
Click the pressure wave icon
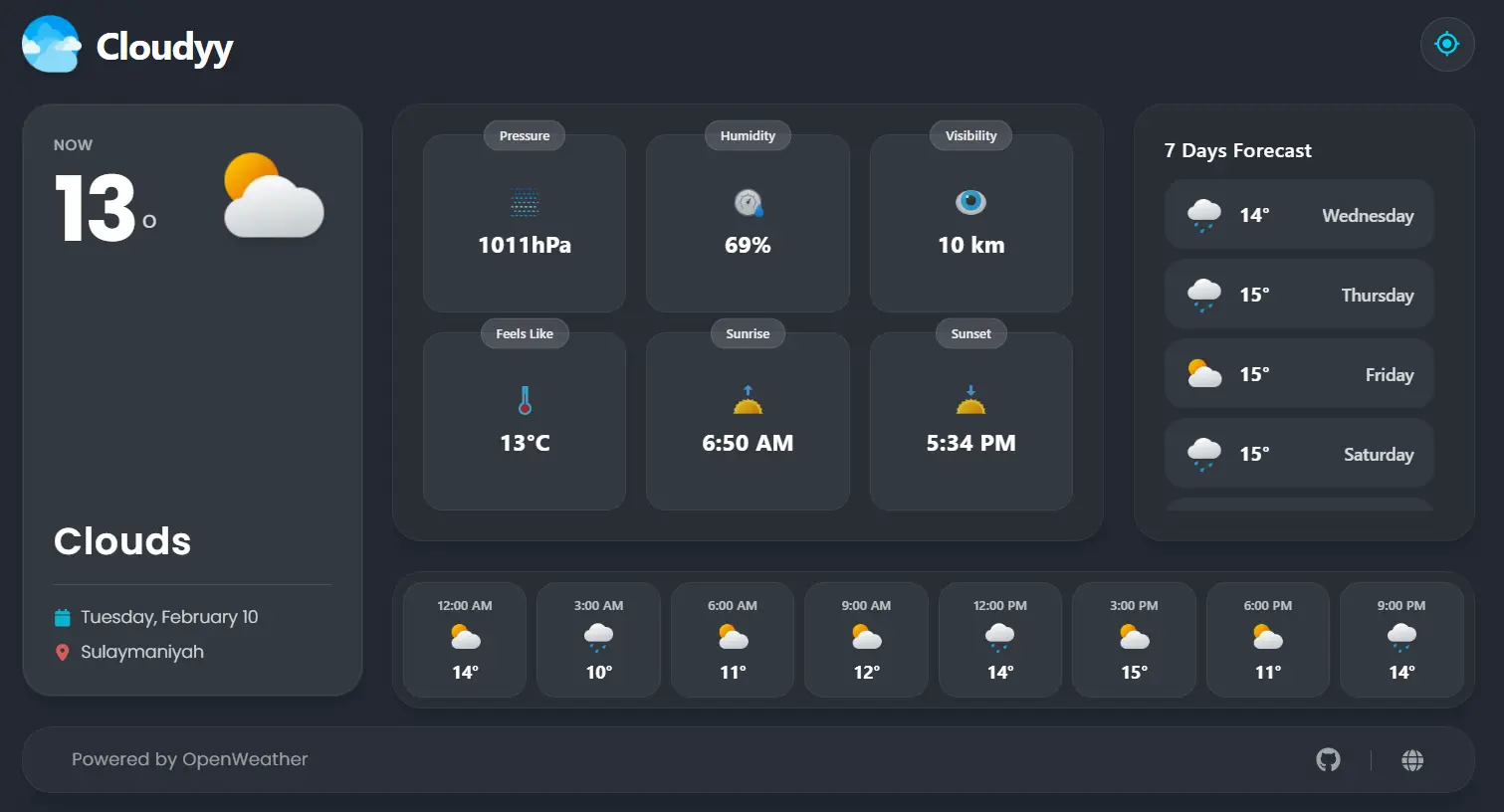click(x=525, y=203)
